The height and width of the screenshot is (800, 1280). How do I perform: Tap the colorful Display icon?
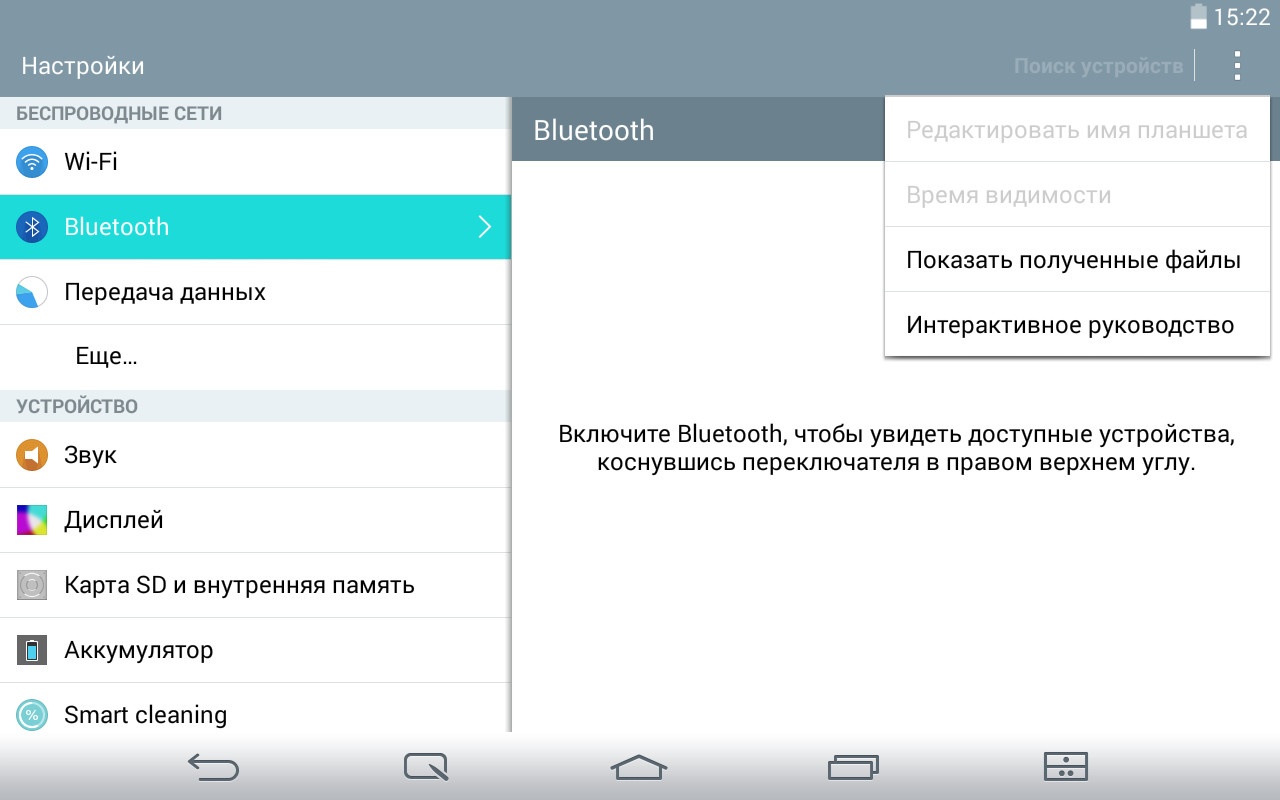[32, 520]
